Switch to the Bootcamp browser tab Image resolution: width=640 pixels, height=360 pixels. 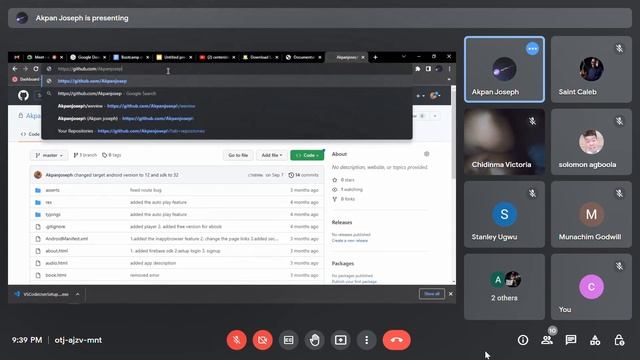[x=131, y=57]
